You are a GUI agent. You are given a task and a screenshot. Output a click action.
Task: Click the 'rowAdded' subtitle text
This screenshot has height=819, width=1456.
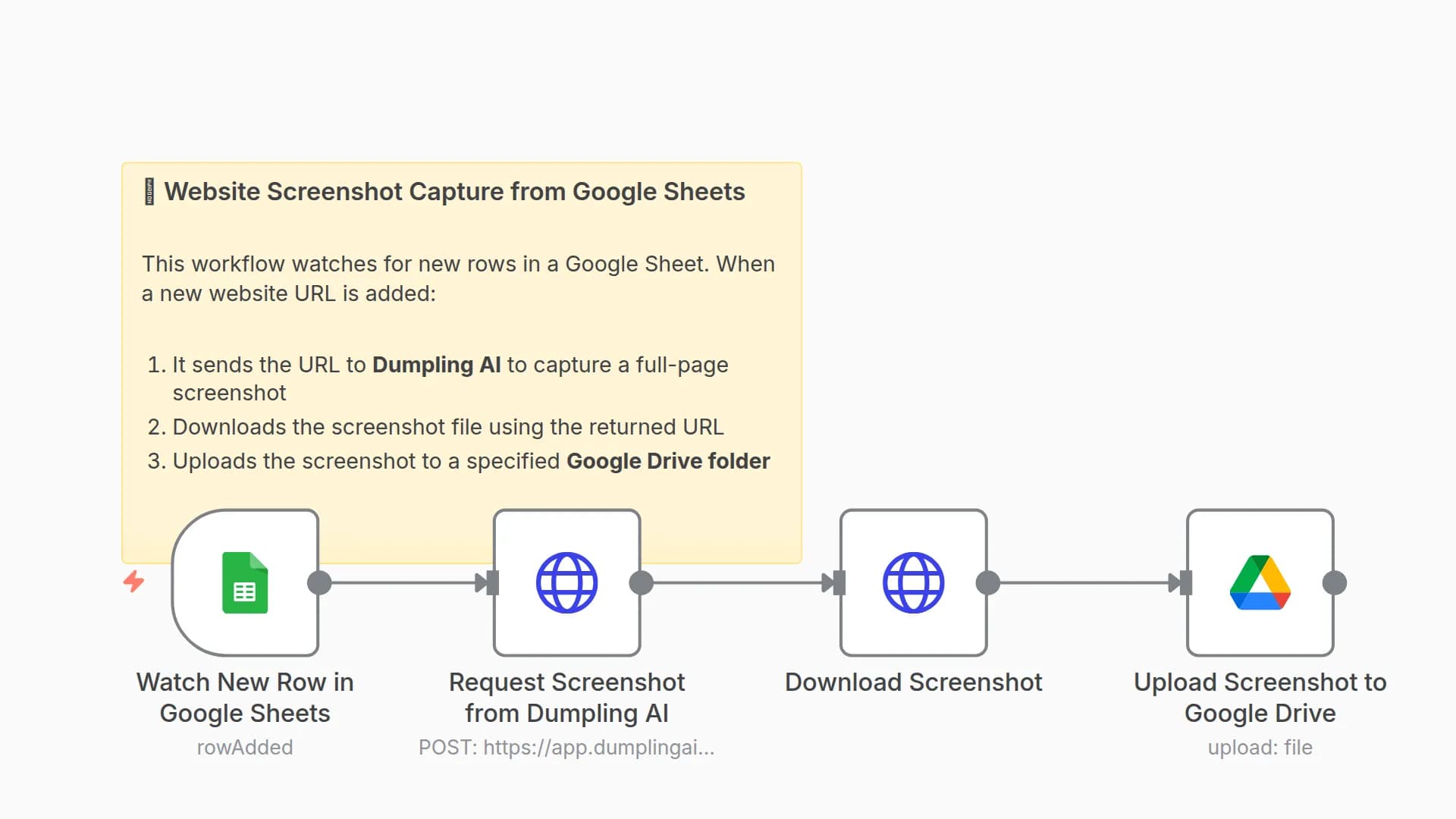click(x=244, y=747)
